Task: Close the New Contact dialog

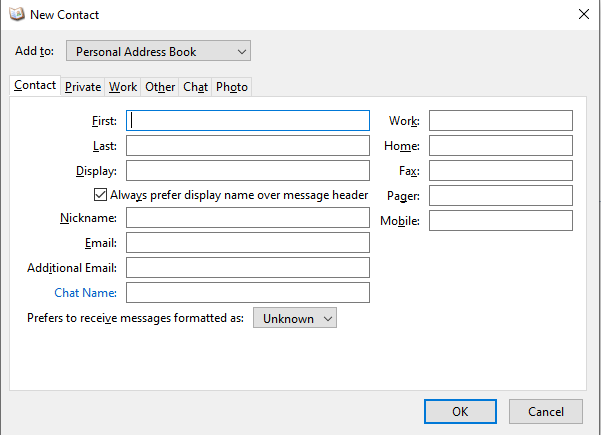Action: [x=583, y=15]
